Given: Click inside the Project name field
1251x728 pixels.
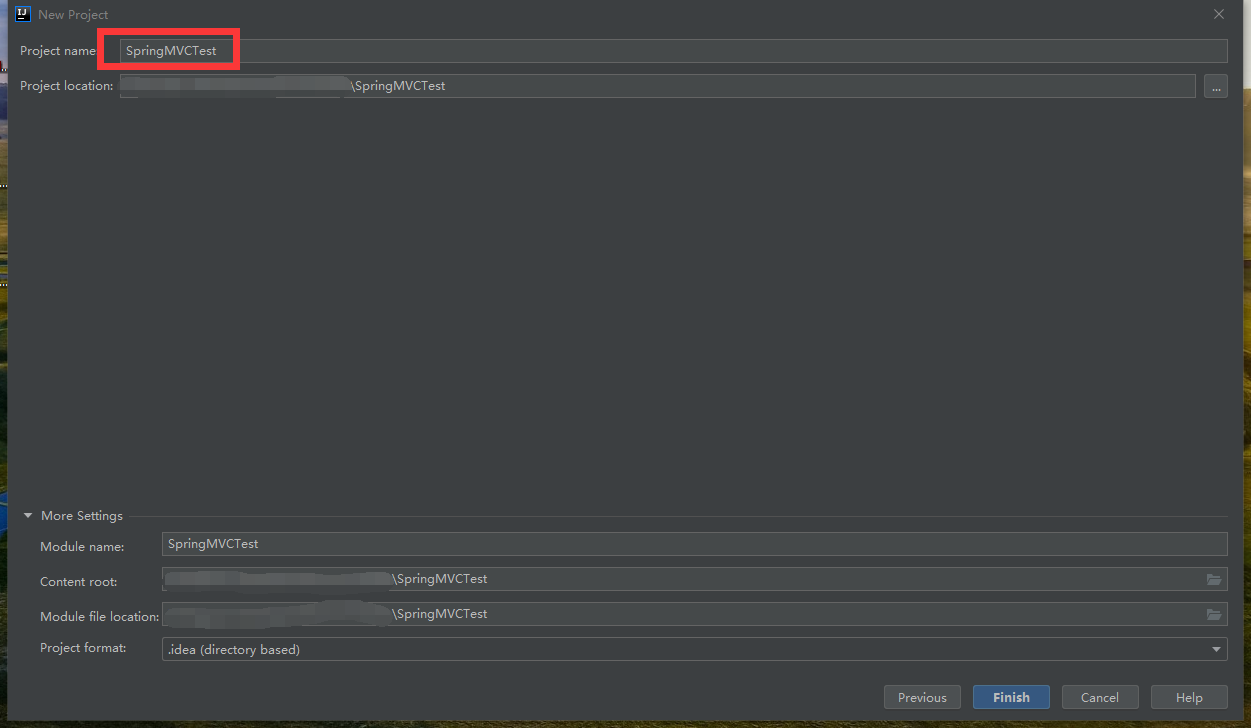Looking at the screenshot, I should [400, 50].
